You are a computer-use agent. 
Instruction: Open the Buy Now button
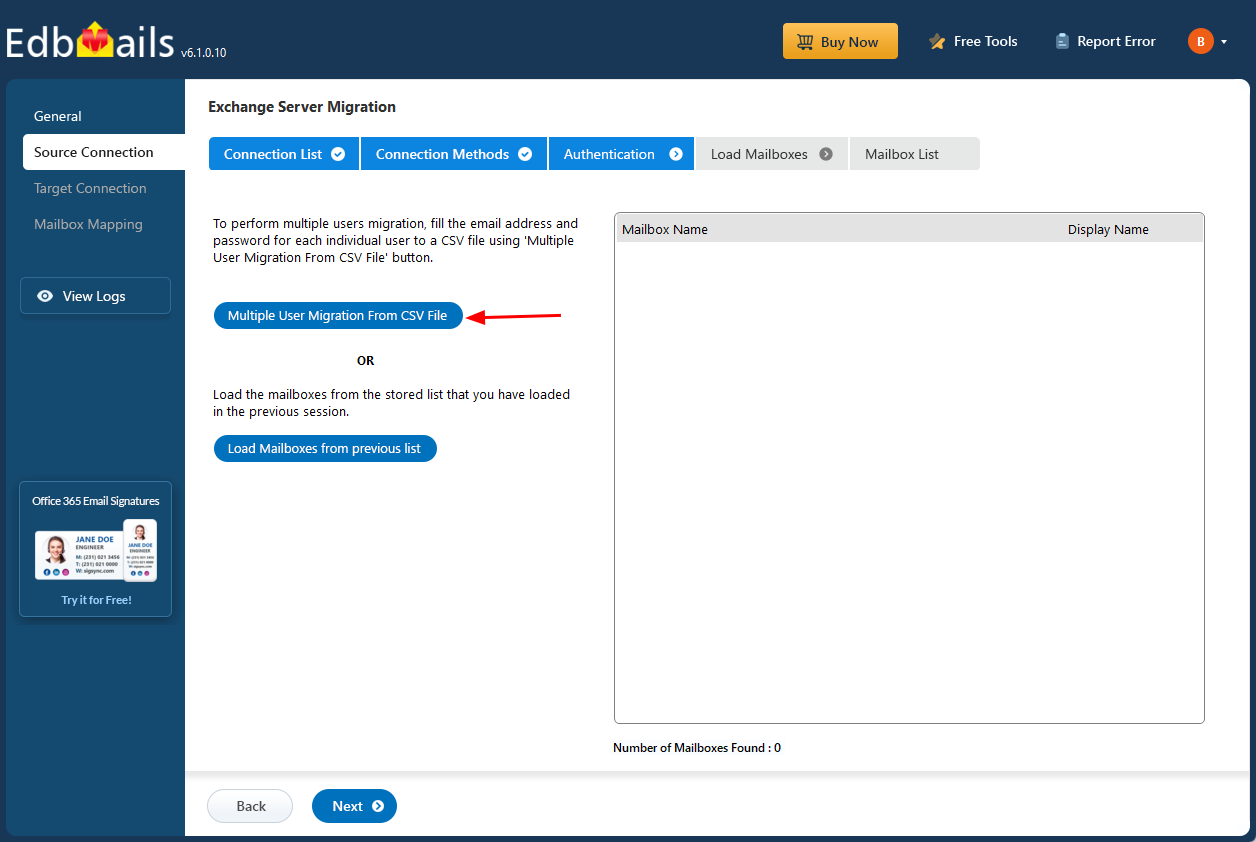[840, 41]
